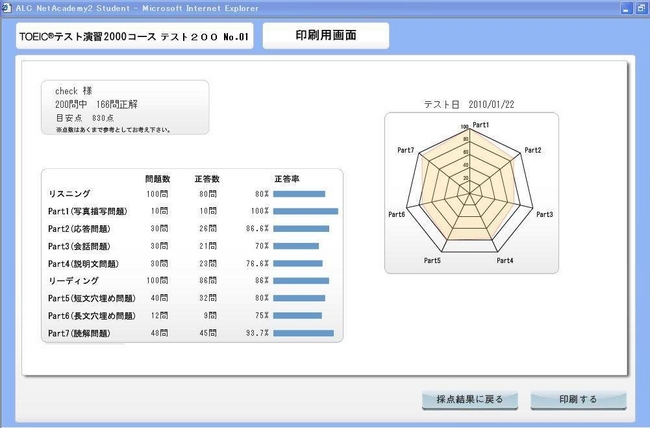
Task: Click the 正答数 column header
Action: coord(207,179)
